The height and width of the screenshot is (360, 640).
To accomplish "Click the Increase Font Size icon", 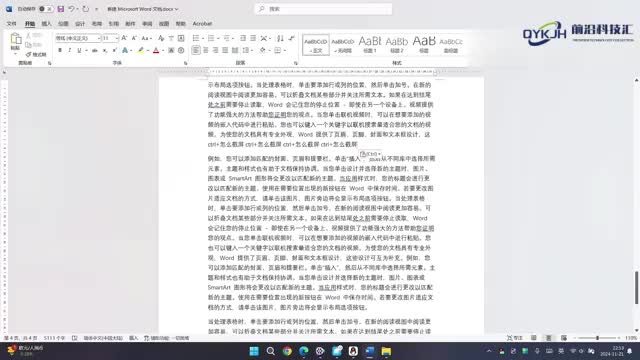I will (x=124, y=38).
